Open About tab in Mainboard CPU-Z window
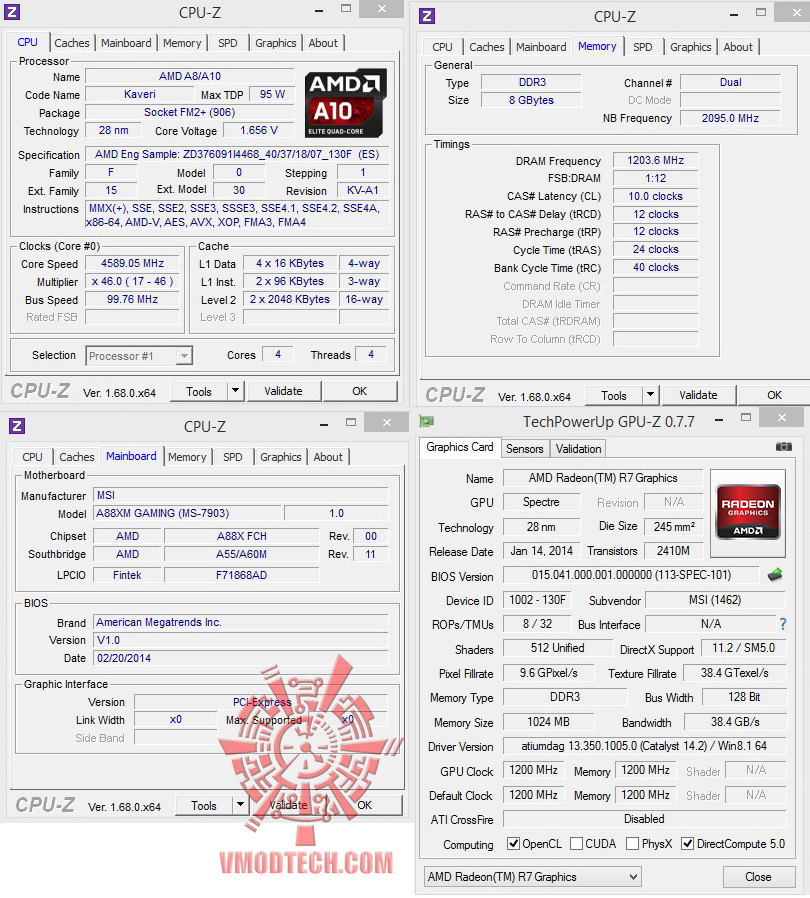 pyautogui.click(x=328, y=457)
